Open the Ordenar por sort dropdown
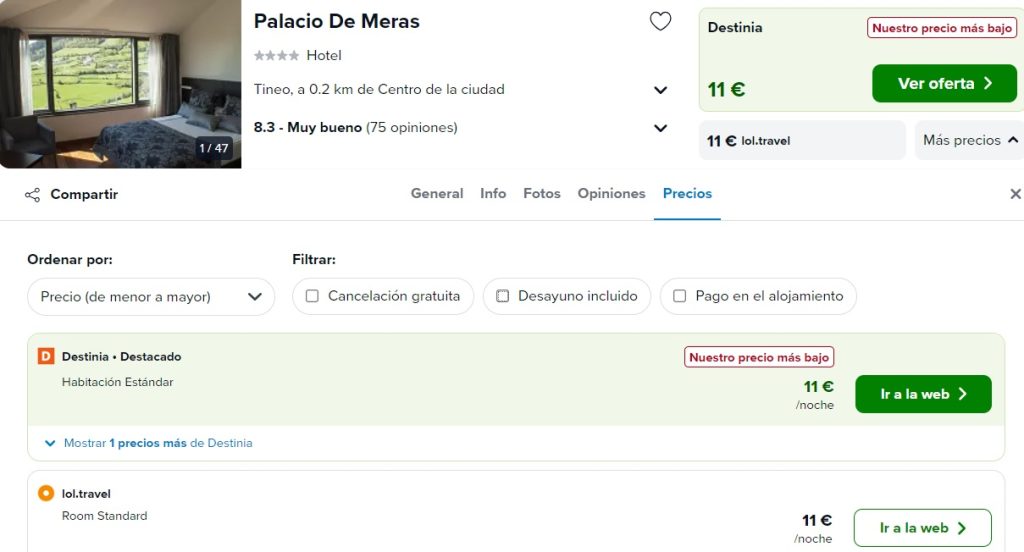Viewport: 1024px width, 552px height. pyautogui.click(x=151, y=297)
